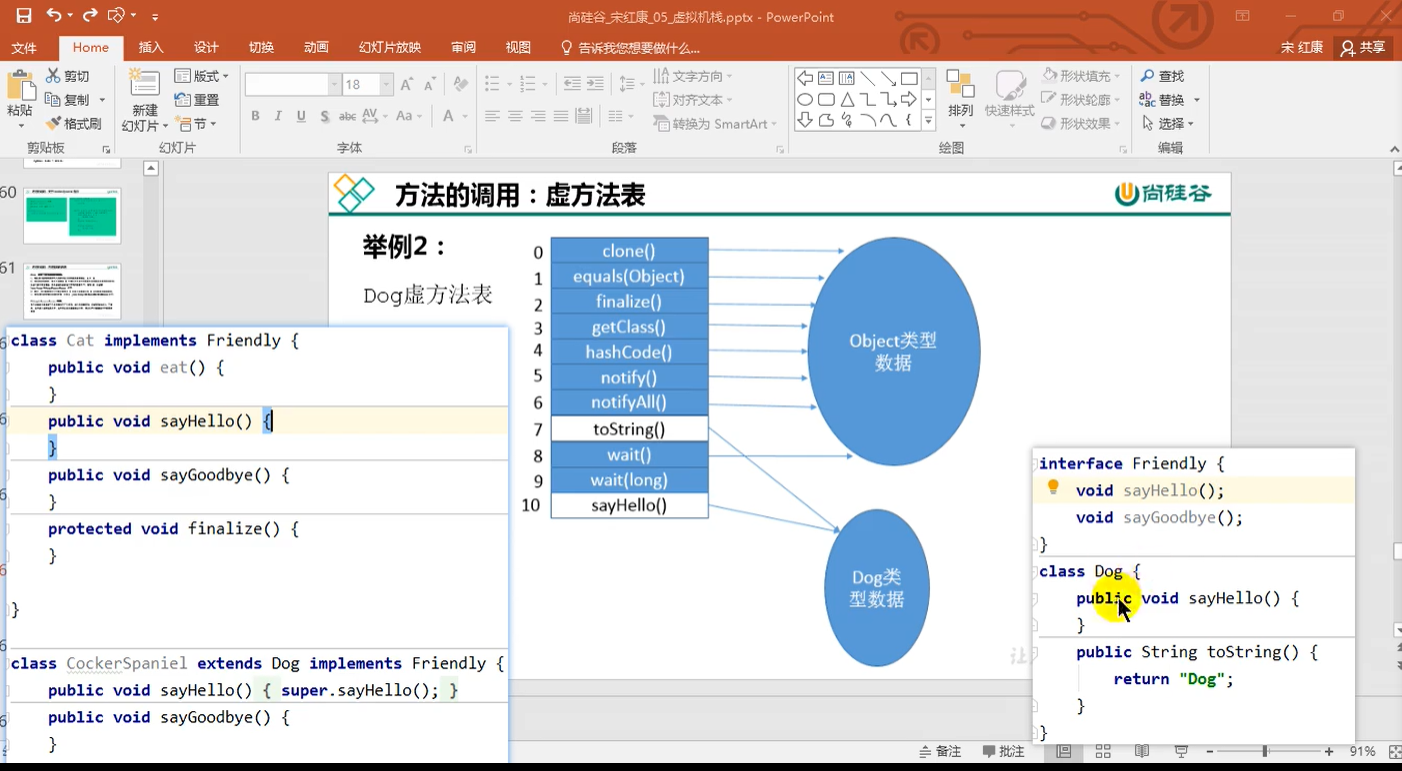This screenshot has height=771, width=1402.
Task: Select the left arrow shape in gallery
Action: point(805,79)
